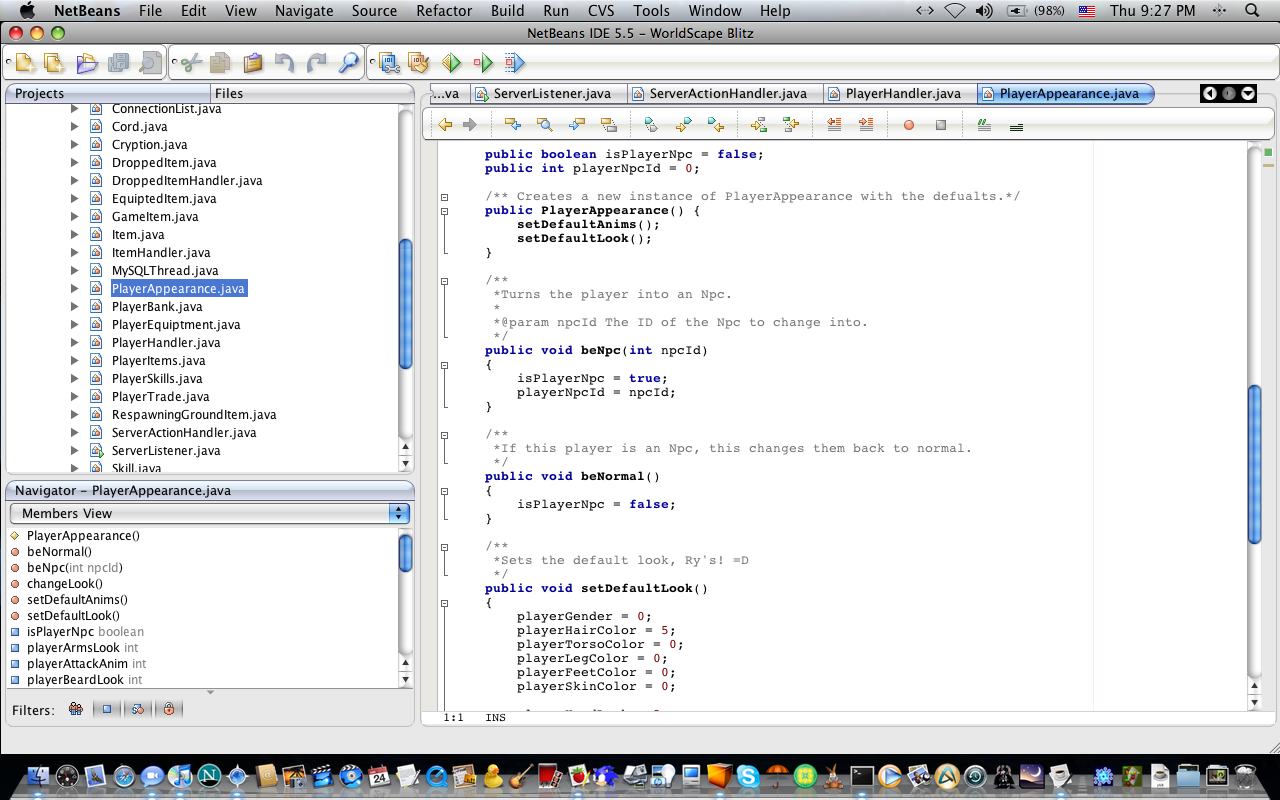Collapse the setDefaultLook method code fold

tap(445, 603)
